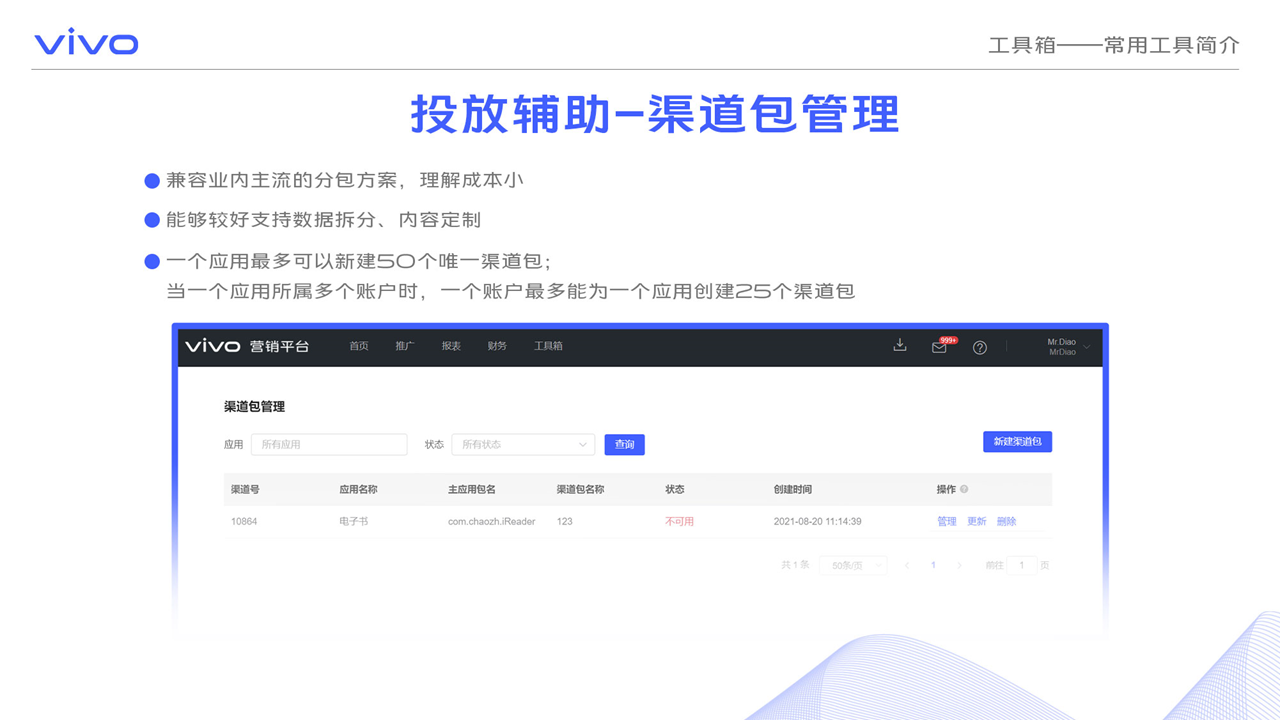Select the 报表 navigation item
This screenshot has width=1280, height=720.
coord(451,346)
